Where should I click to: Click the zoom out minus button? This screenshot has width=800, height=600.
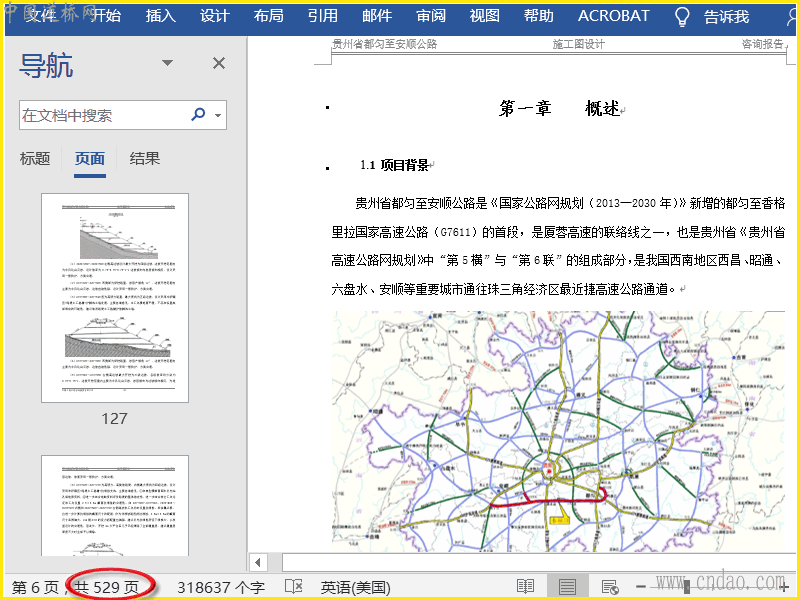pos(641,587)
